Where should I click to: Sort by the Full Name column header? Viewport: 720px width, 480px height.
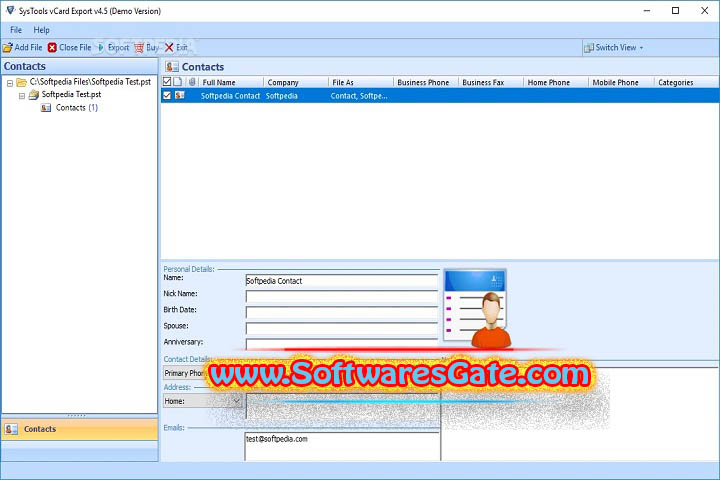click(x=231, y=82)
